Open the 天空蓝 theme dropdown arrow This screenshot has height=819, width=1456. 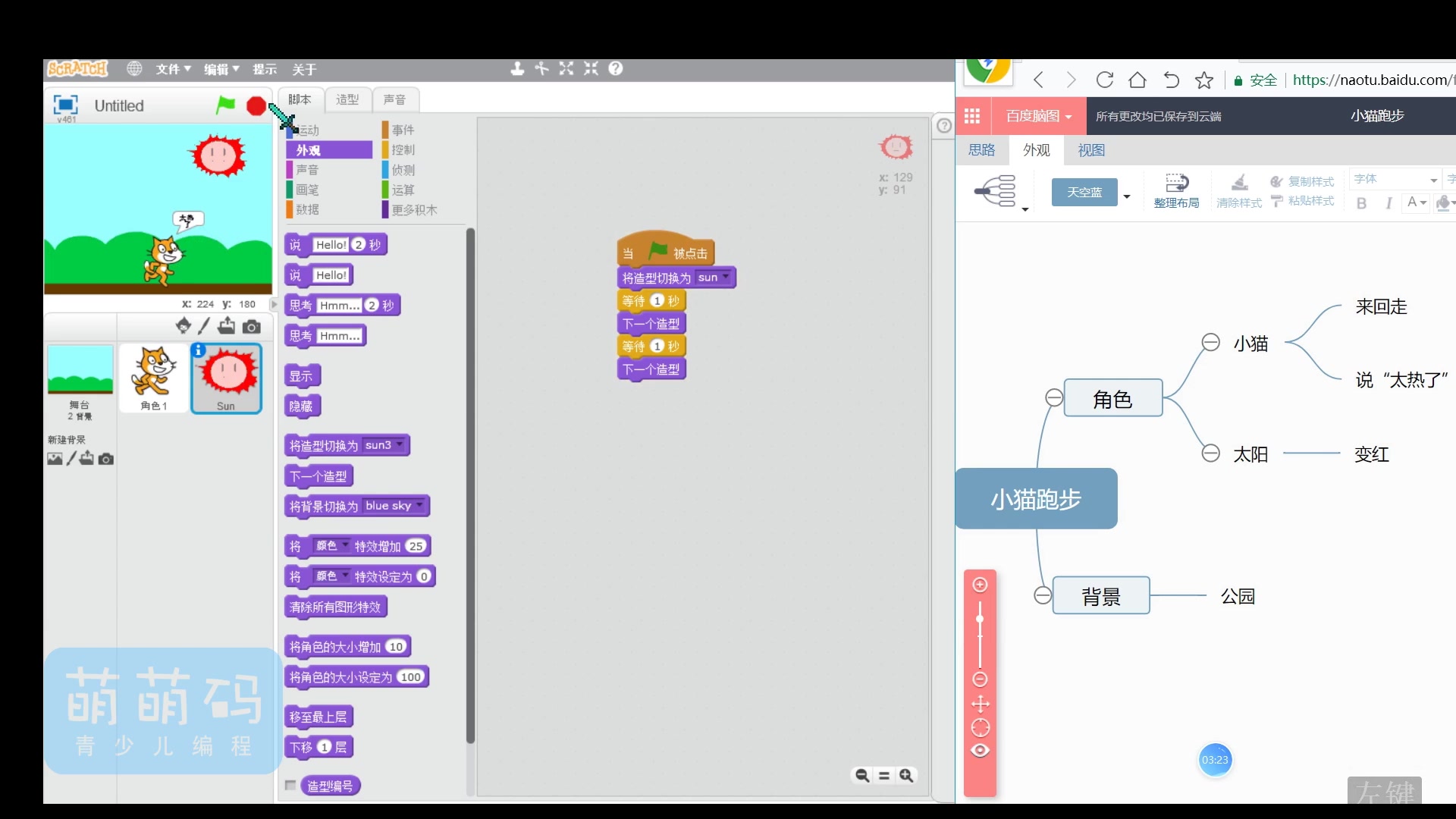click(1127, 196)
